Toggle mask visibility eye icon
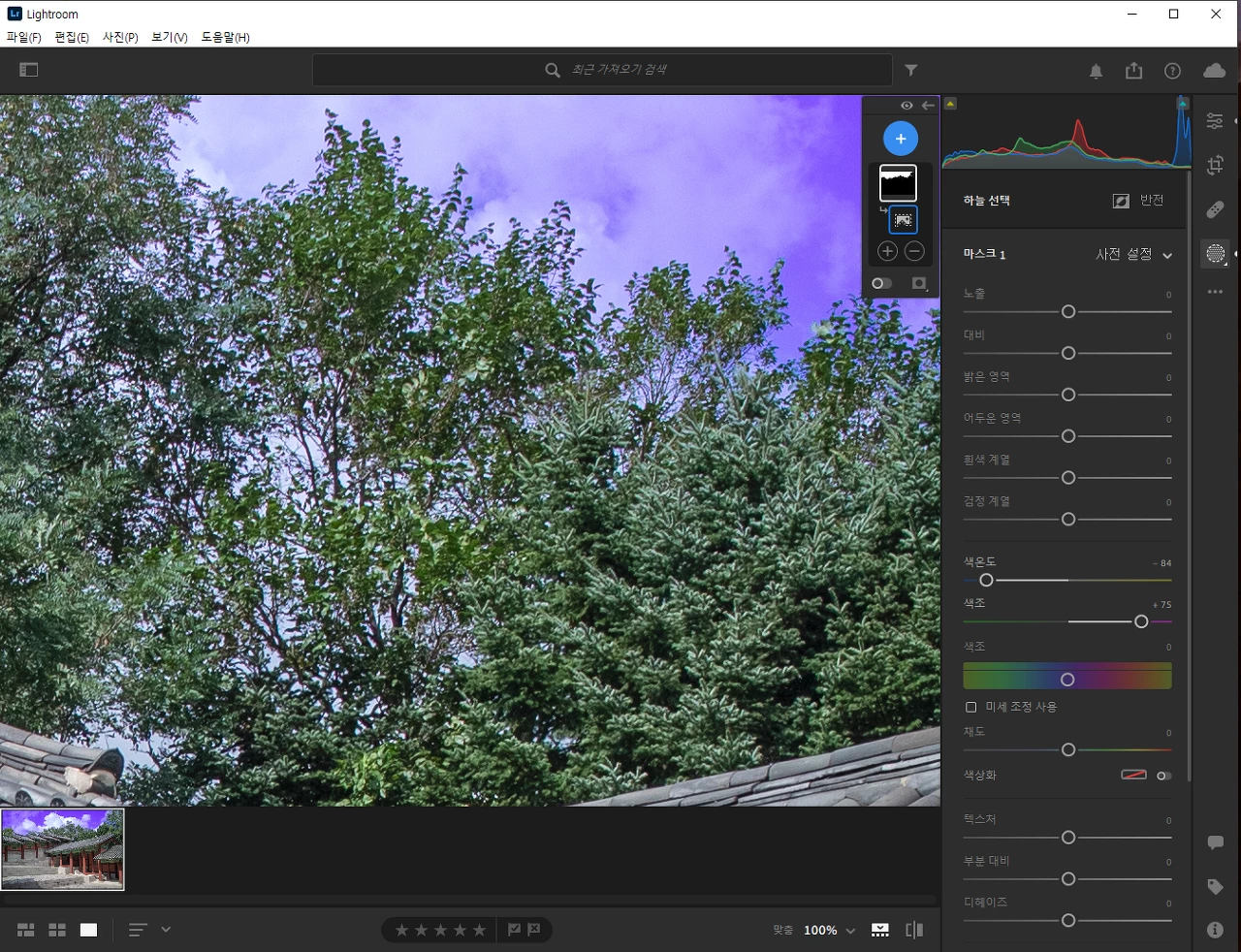Screen dimensions: 1241x952 pyautogui.click(x=907, y=106)
